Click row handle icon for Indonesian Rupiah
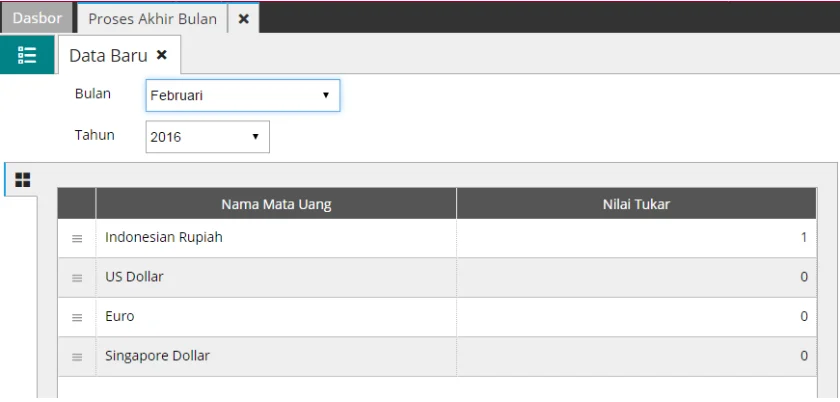Screen dimensions: 840x402 (x=77, y=239)
